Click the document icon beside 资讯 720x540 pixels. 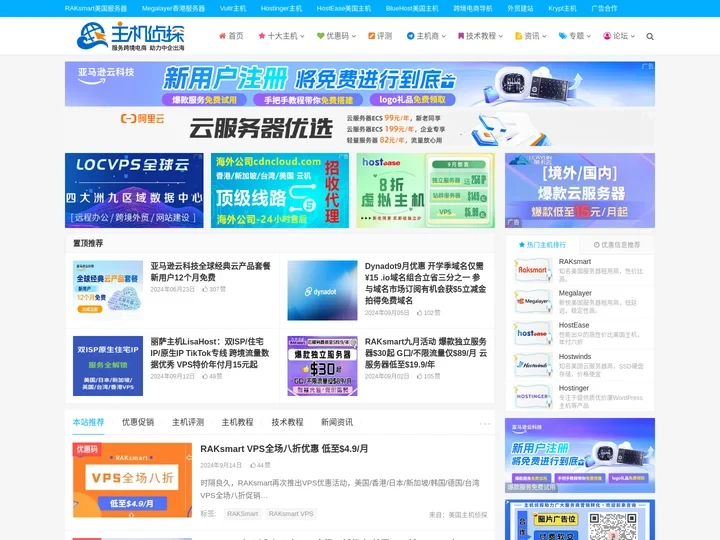tap(518, 36)
